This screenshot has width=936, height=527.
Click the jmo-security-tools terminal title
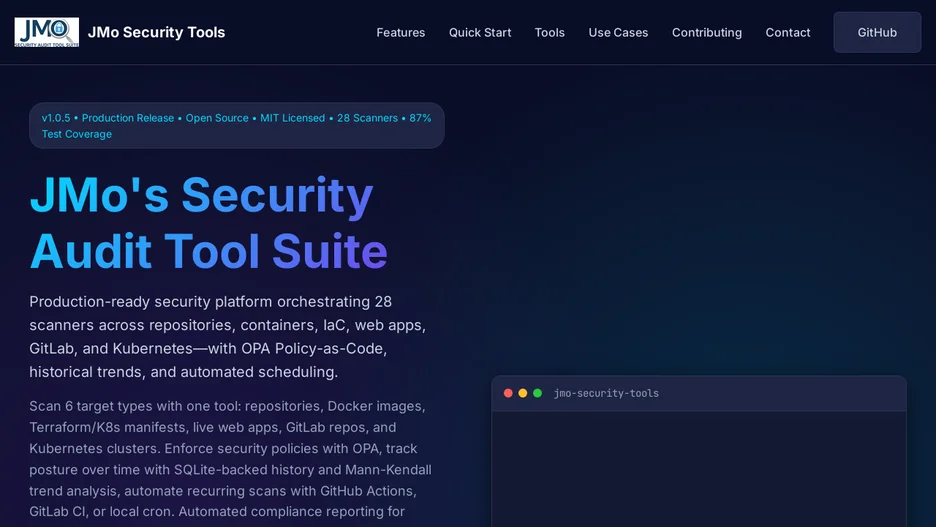[606, 393]
